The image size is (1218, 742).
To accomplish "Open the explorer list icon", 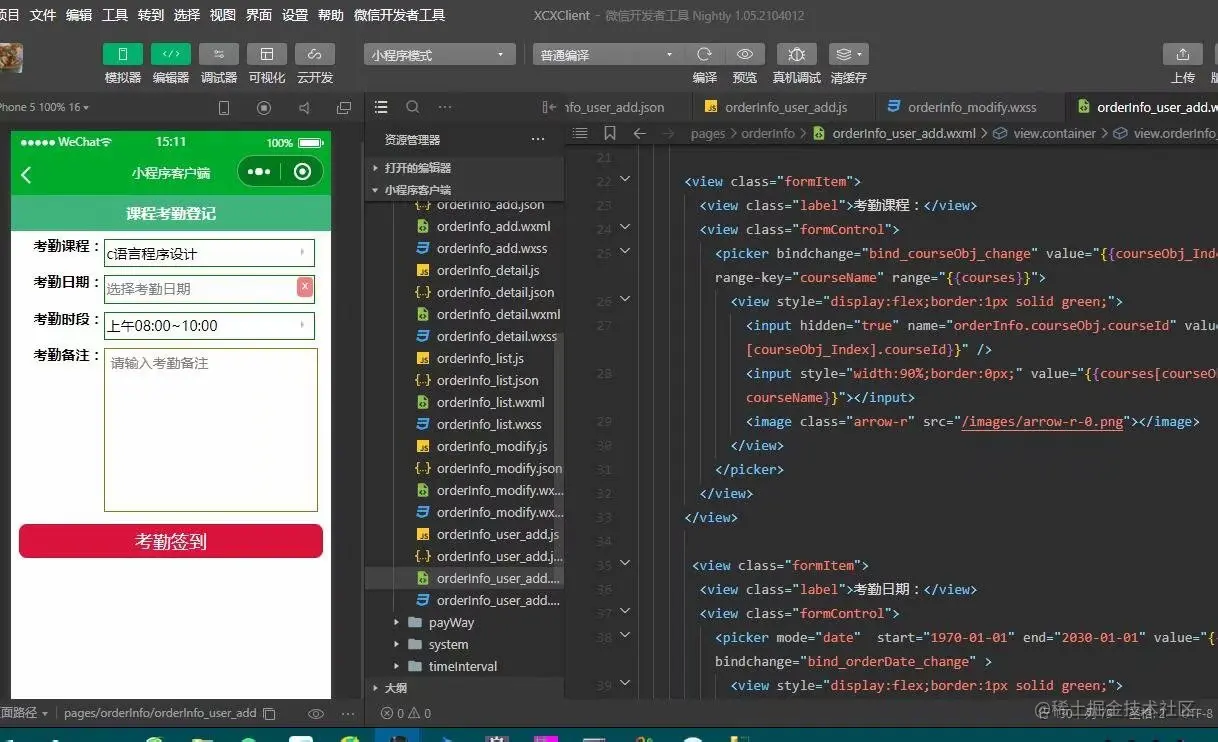I will pyautogui.click(x=381, y=107).
